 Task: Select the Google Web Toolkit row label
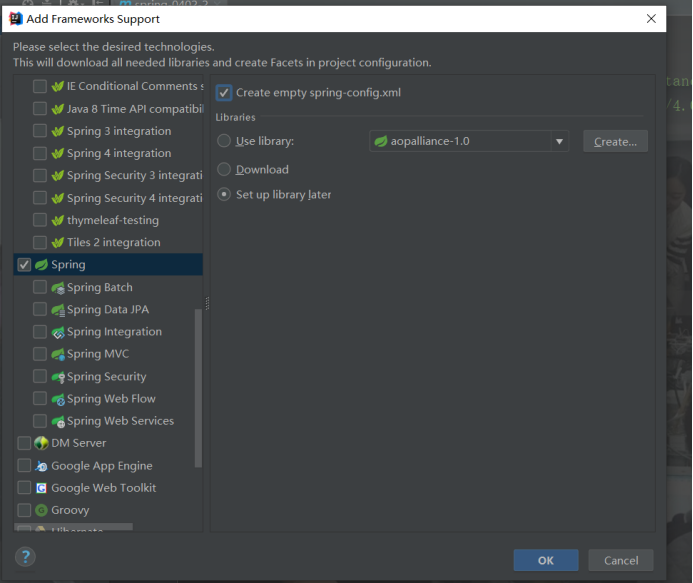click(103, 488)
